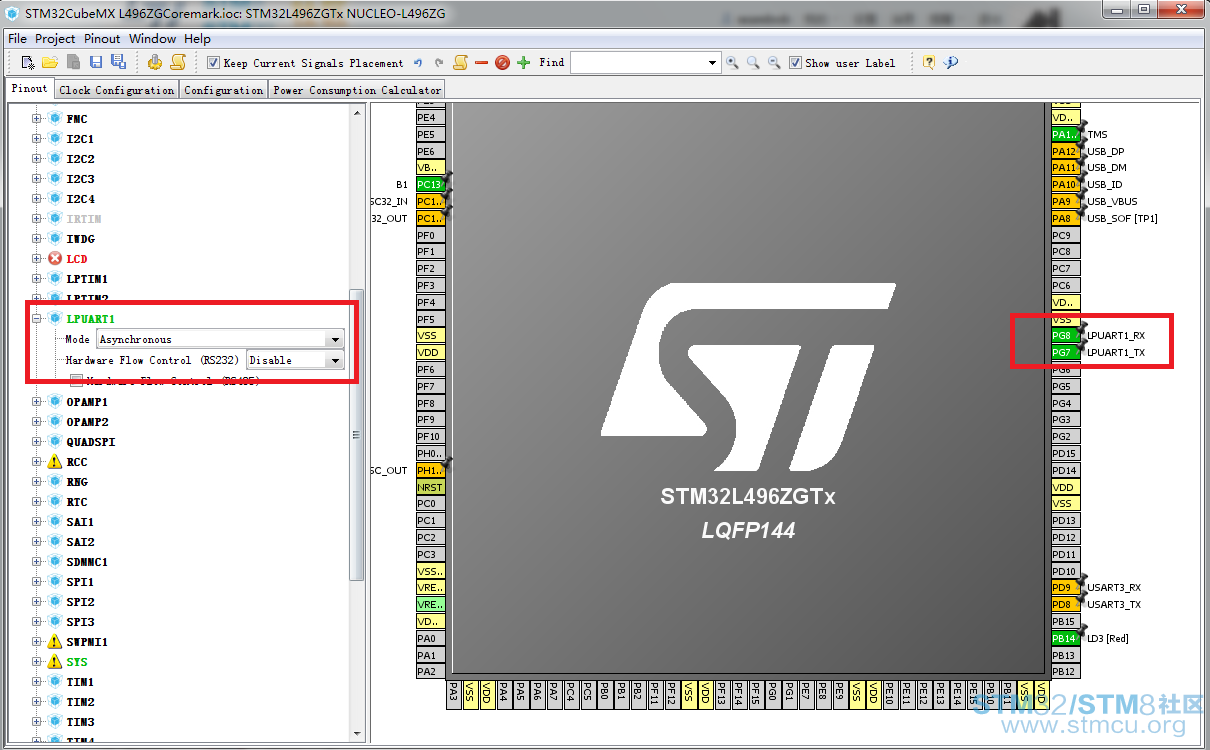Click the New Project toolbar icon

click(28, 62)
